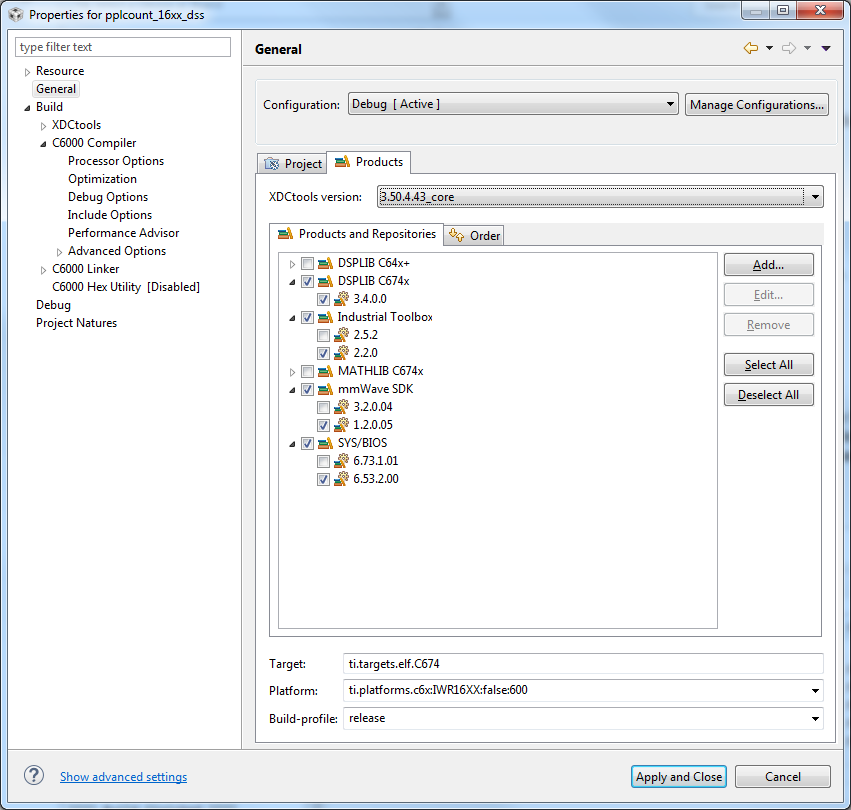Click the DSPLIB C64x+ product icon
Viewport: 851px width, 810px height.
(x=325, y=264)
